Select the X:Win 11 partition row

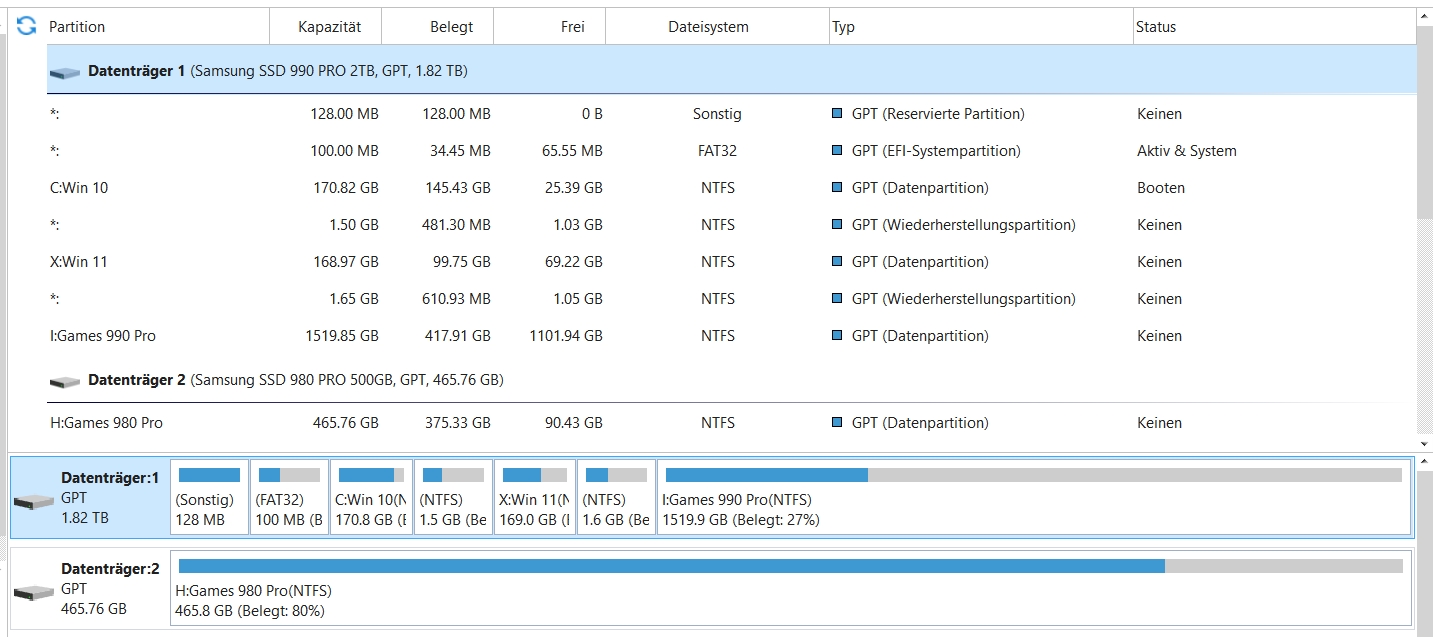click(x=731, y=262)
